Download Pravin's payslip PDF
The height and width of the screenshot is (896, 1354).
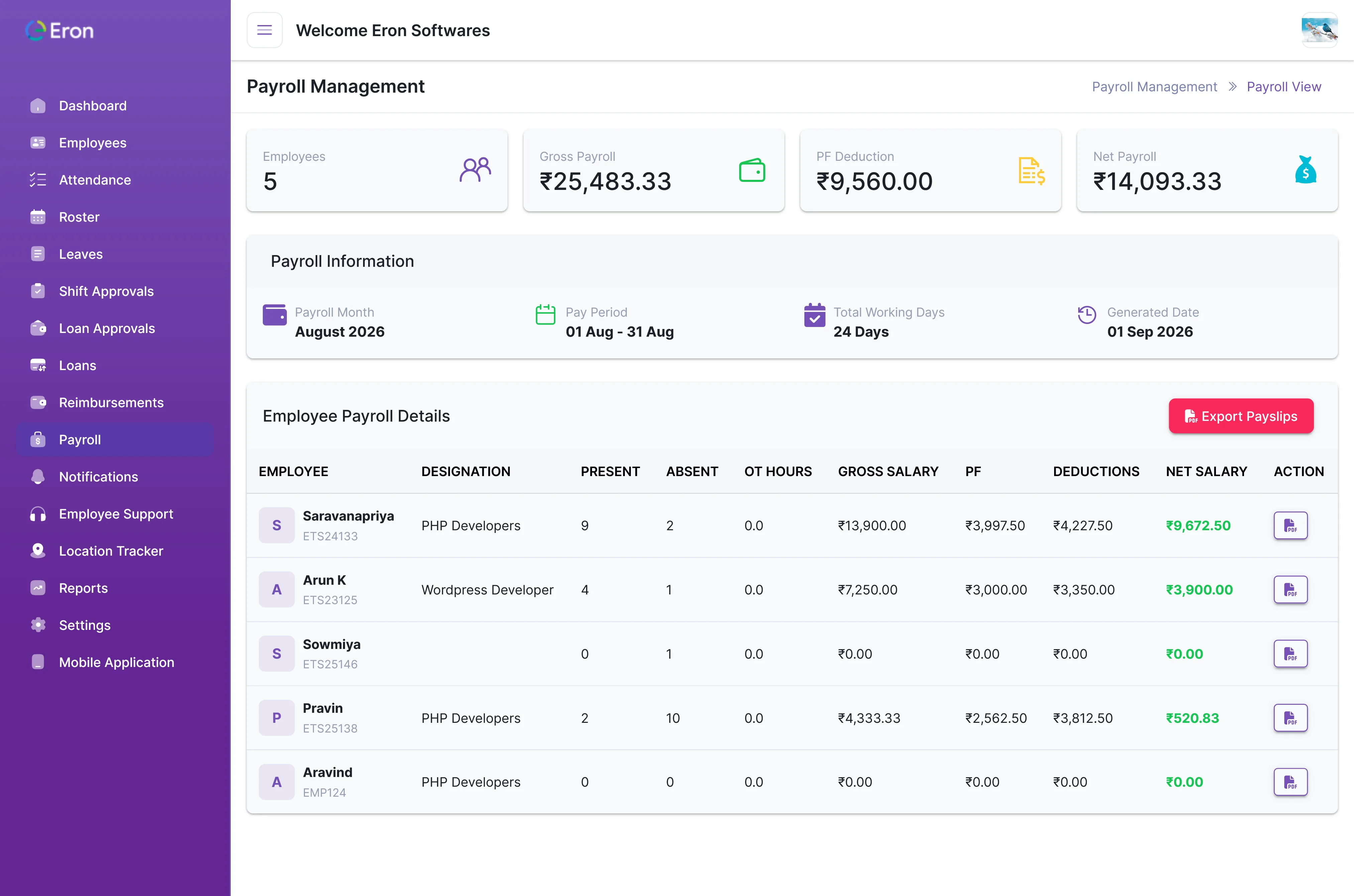pos(1290,718)
